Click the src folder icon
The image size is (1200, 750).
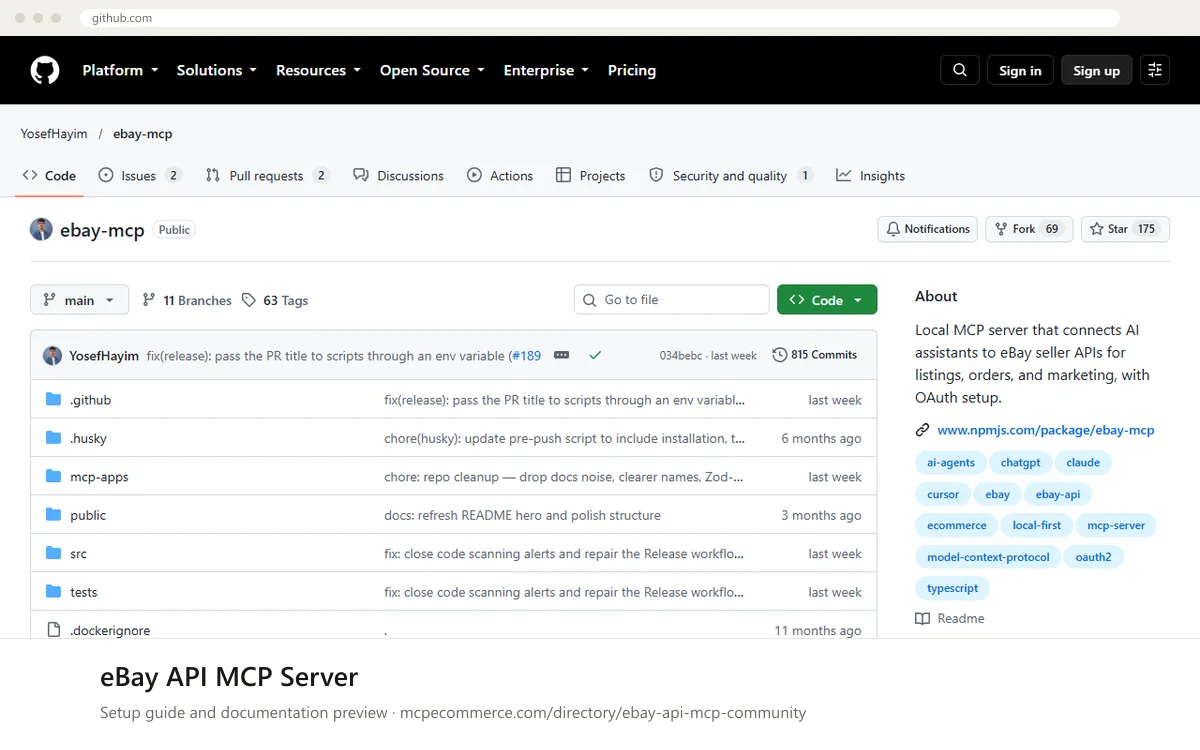tap(54, 553)
